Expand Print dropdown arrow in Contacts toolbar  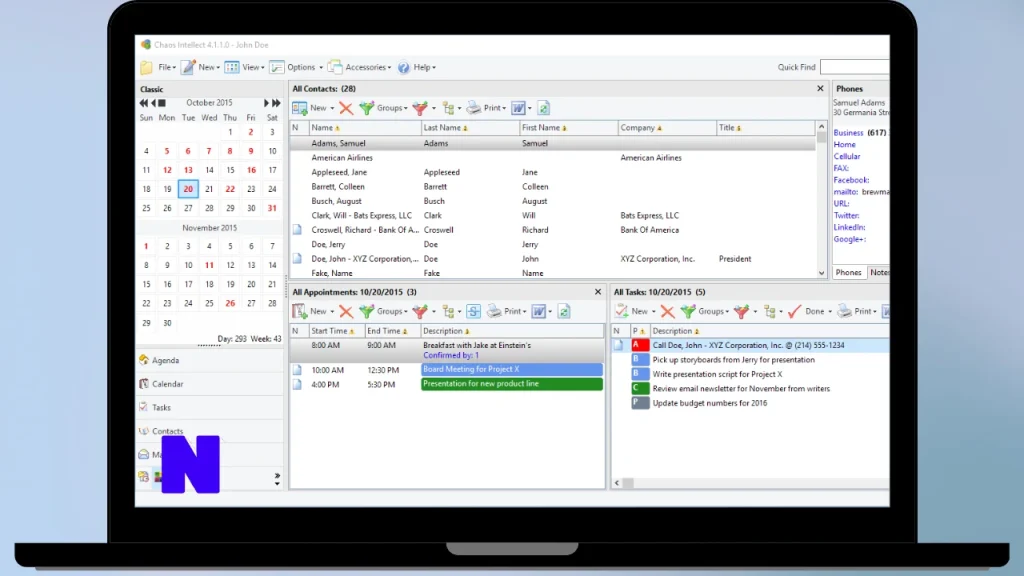504,108
